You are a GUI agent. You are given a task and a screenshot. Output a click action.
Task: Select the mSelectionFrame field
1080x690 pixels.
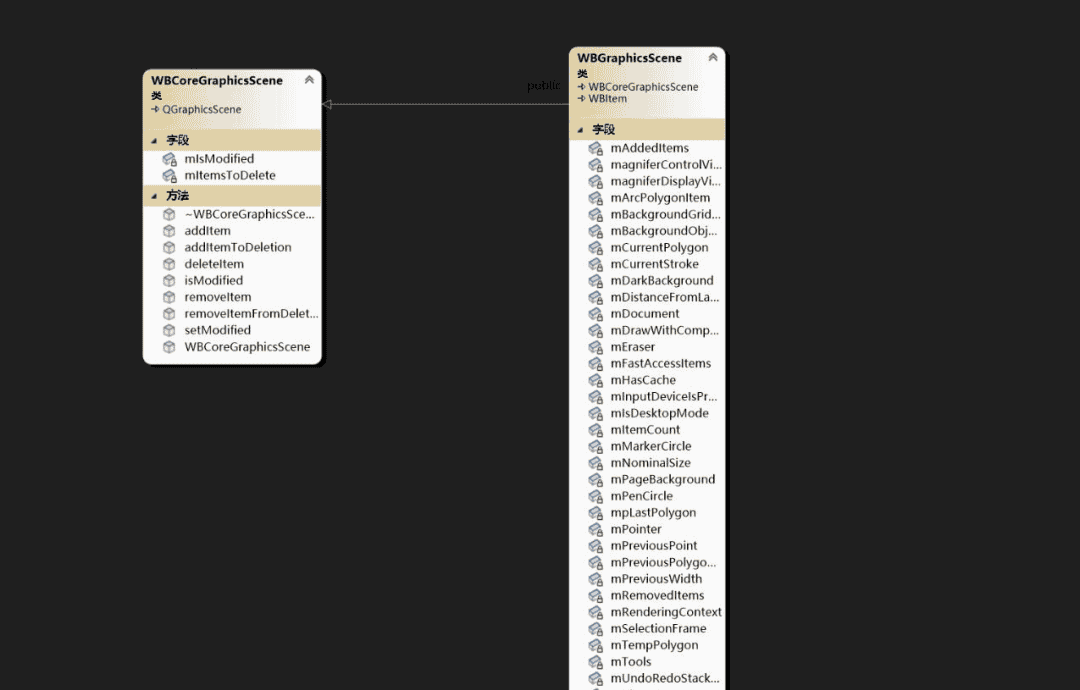pyautogui.click(x=658, y=628)
